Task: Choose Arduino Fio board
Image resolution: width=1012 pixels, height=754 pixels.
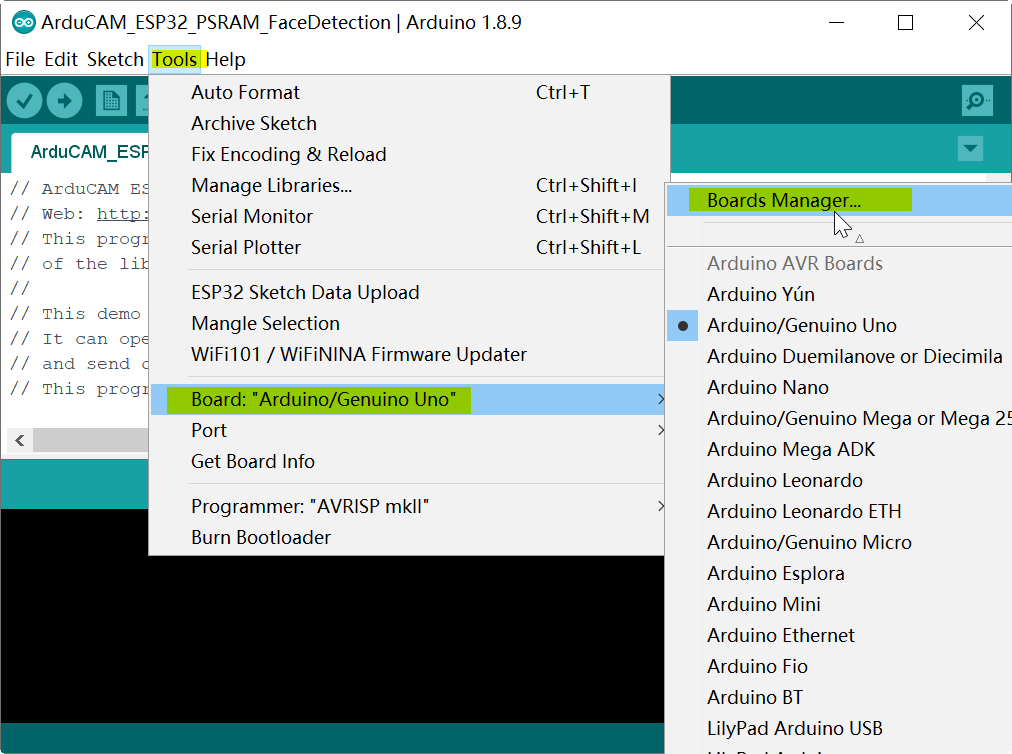Action: click(839, 666)
